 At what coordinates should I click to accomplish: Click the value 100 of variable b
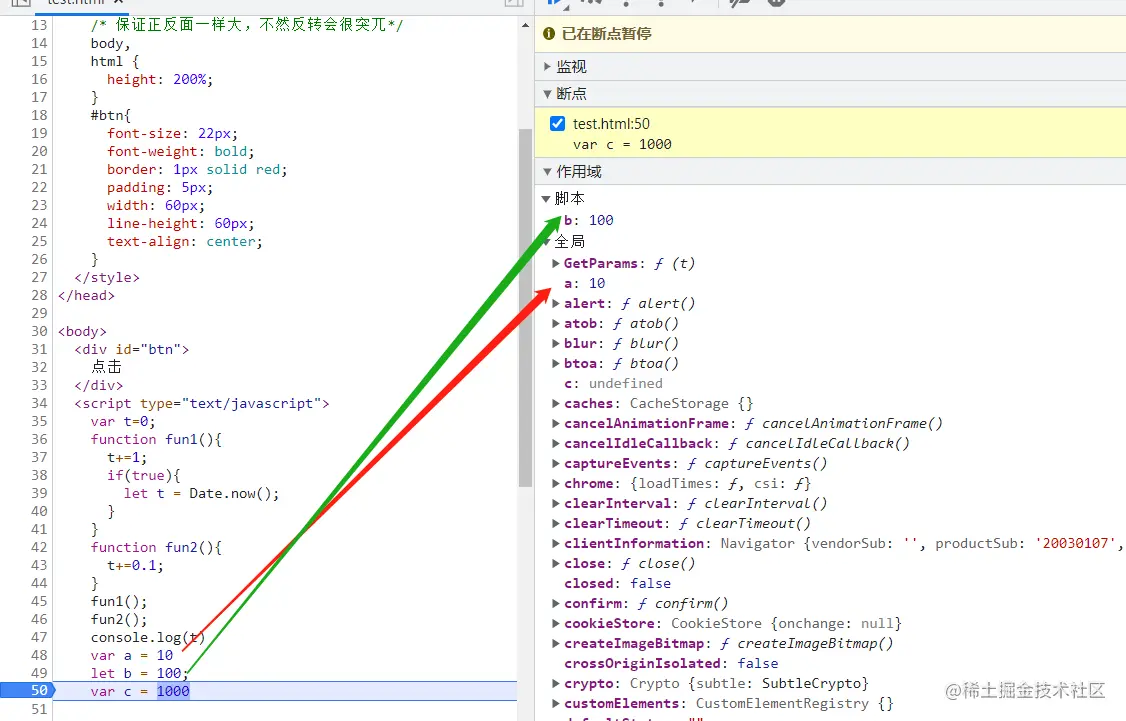tap(601, 220)
